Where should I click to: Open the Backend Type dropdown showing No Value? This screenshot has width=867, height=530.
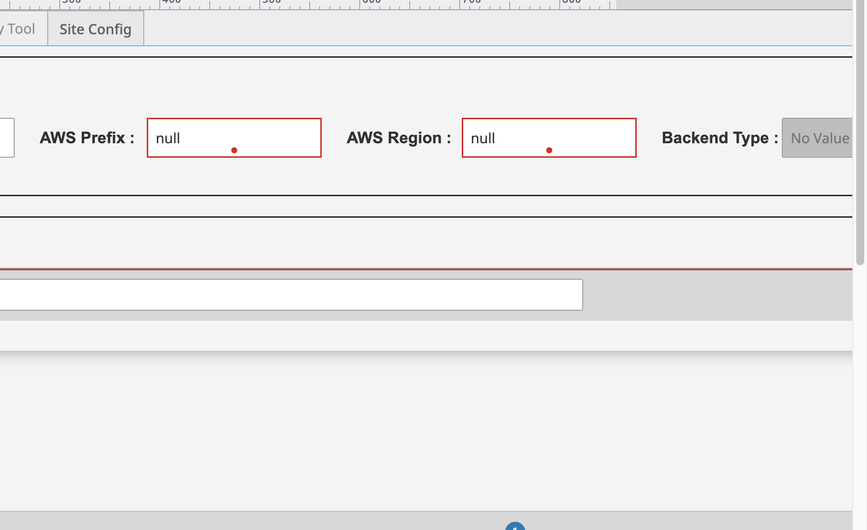tap(818, 138)
